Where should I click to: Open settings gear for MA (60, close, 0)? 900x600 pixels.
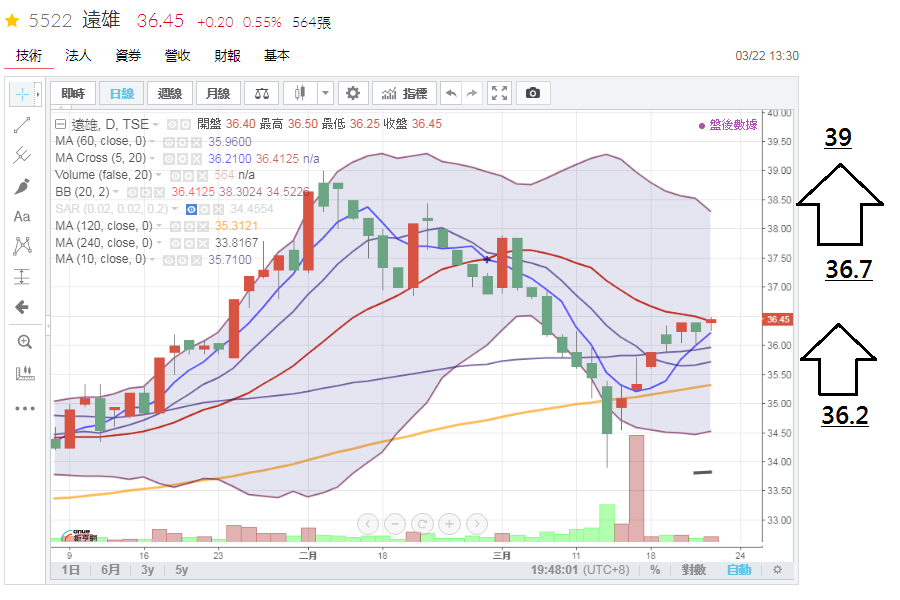pos(183,142)
